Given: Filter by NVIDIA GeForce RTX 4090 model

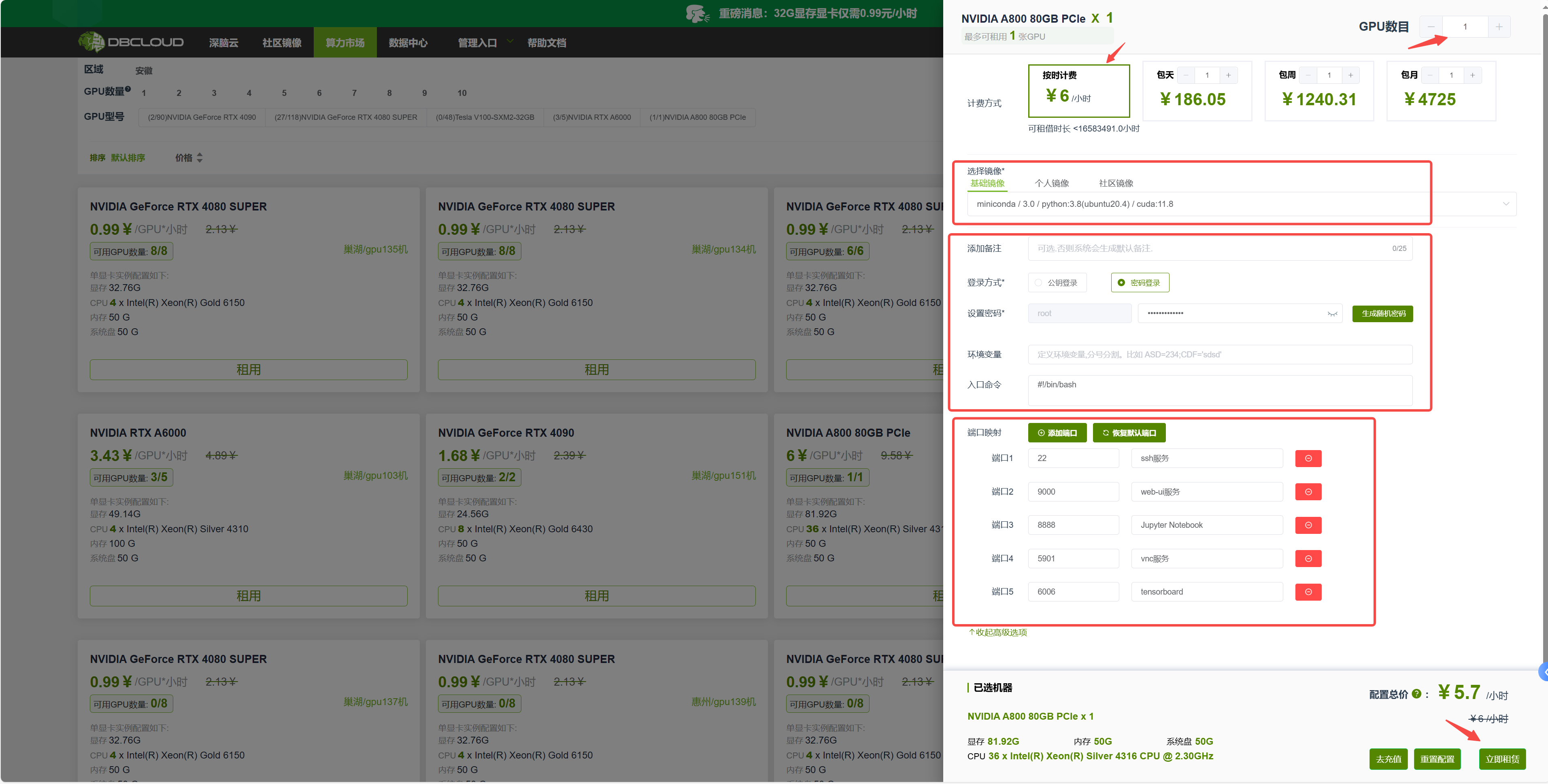Looking at the screenshot, I should tap(202, 117).
